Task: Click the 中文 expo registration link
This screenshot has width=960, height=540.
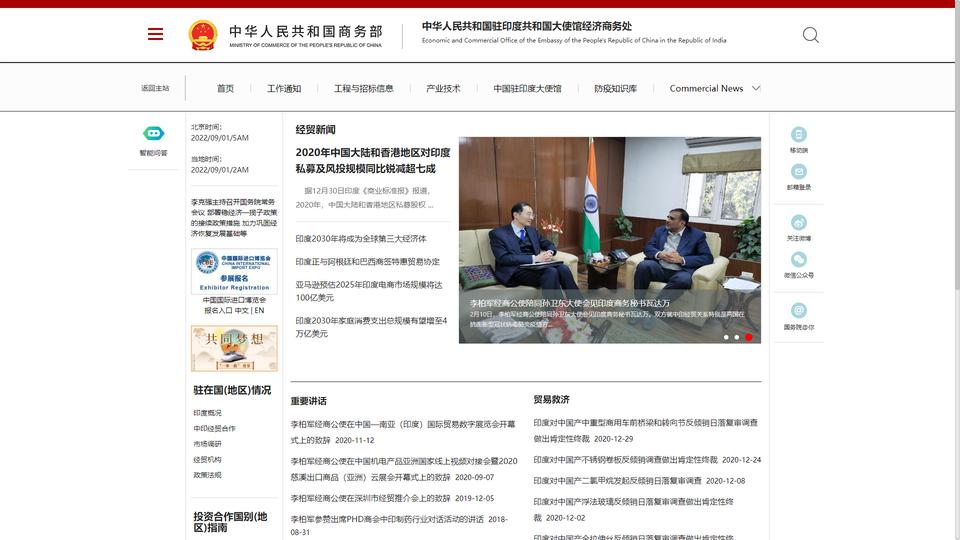Action: (242, 310)
